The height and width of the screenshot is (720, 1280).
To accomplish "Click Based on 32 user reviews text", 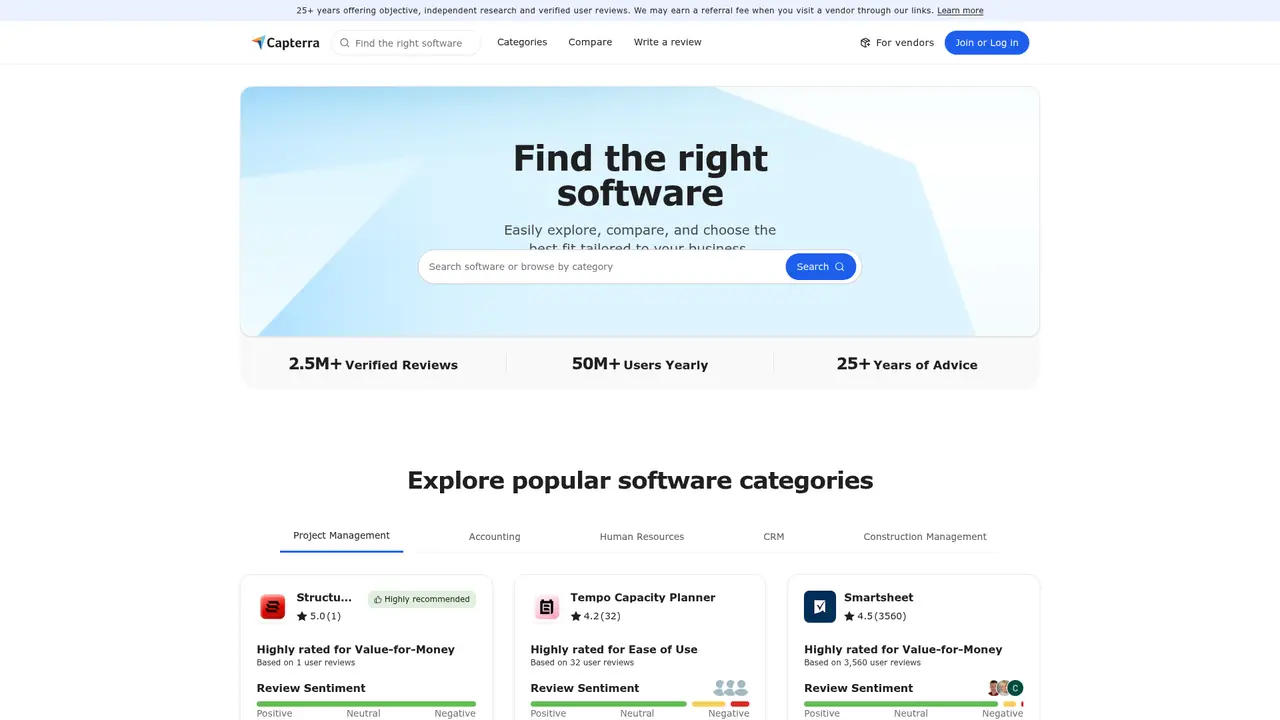I will coord(582,663).
